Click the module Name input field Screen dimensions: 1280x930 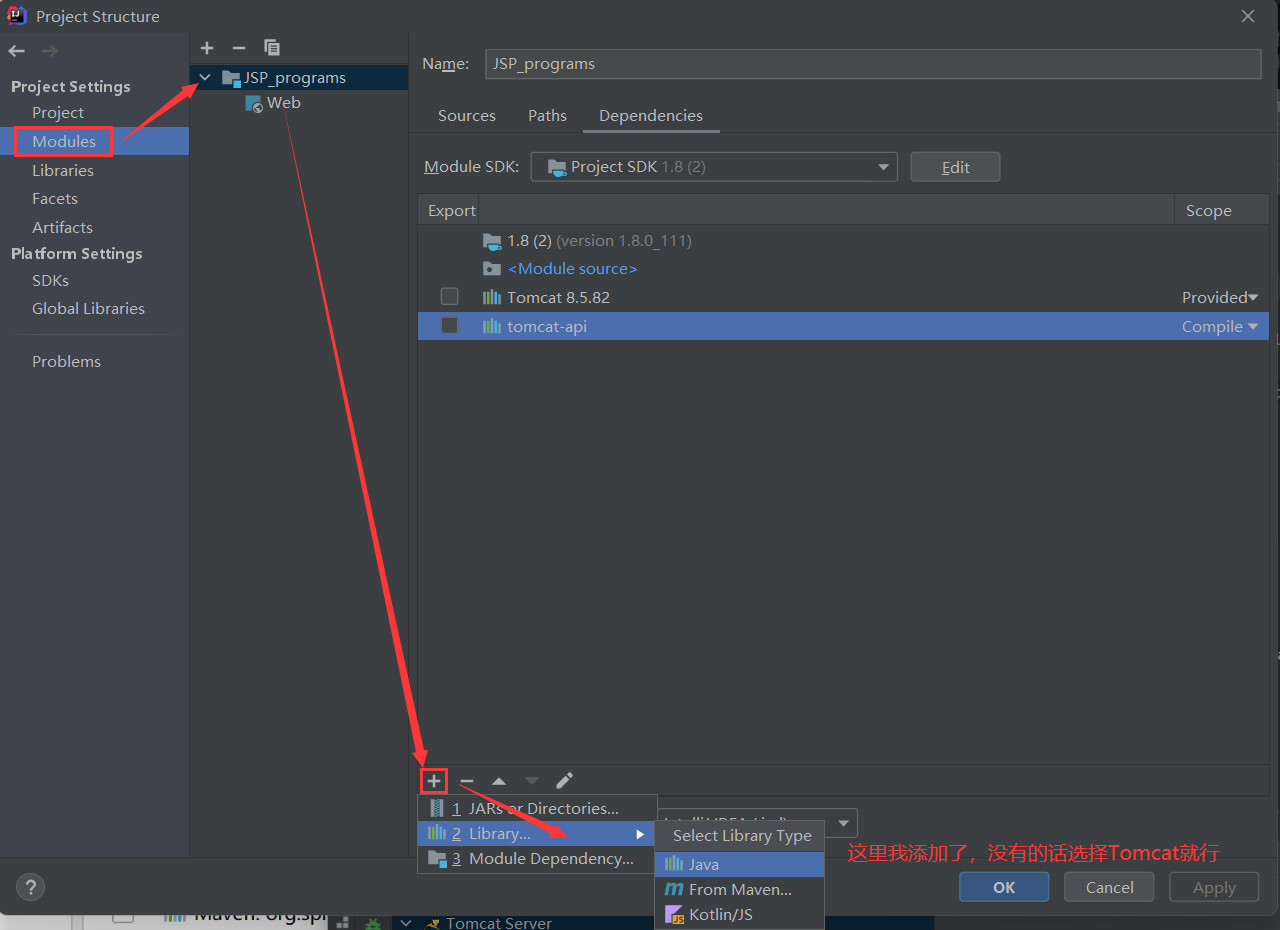tap(873, 63)
